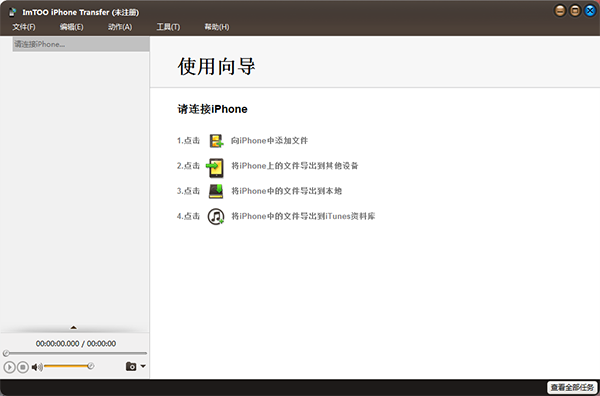Open the 文件(F) menu
600x396 pixels.
[x=24, y=27]
